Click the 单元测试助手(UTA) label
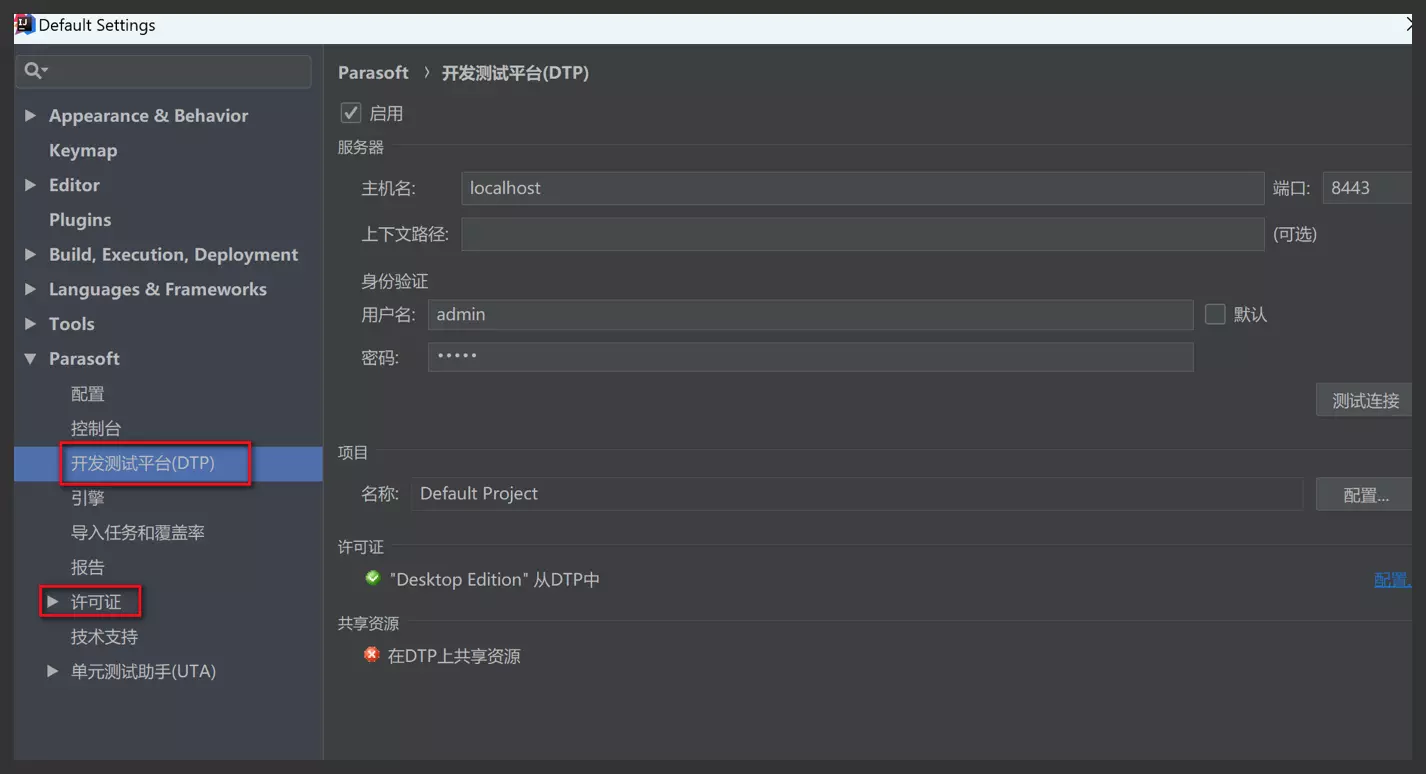This screenshot has height=774, width=1426. click(x=143, y=671)
